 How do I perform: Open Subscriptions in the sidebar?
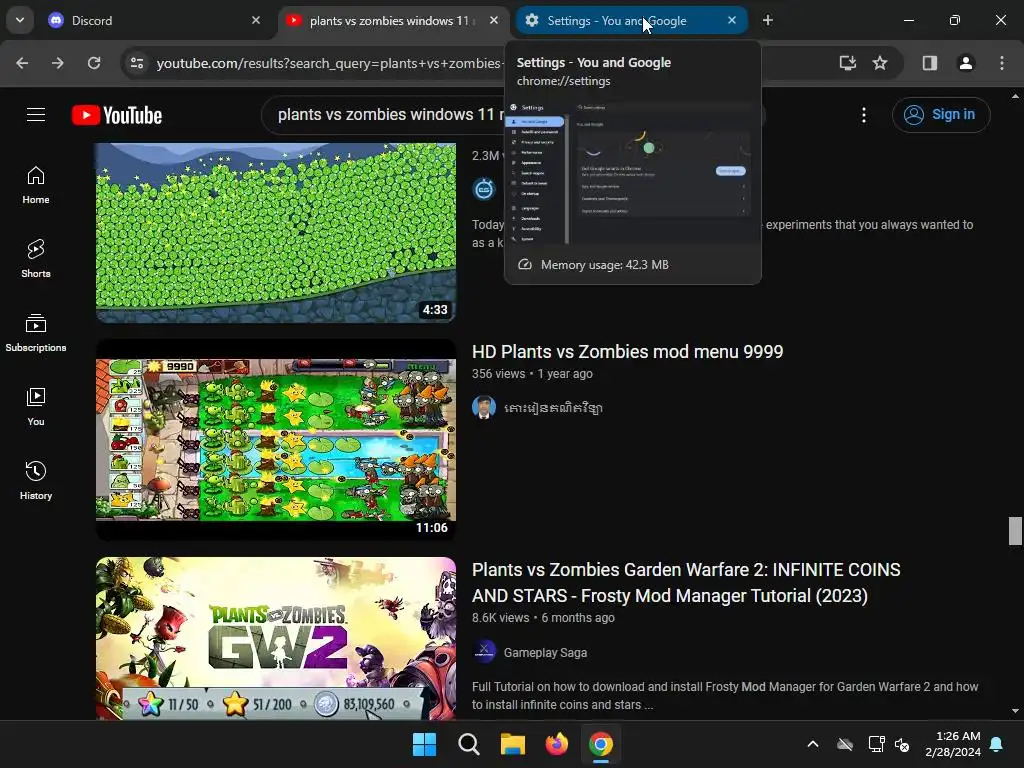(36, 332)
